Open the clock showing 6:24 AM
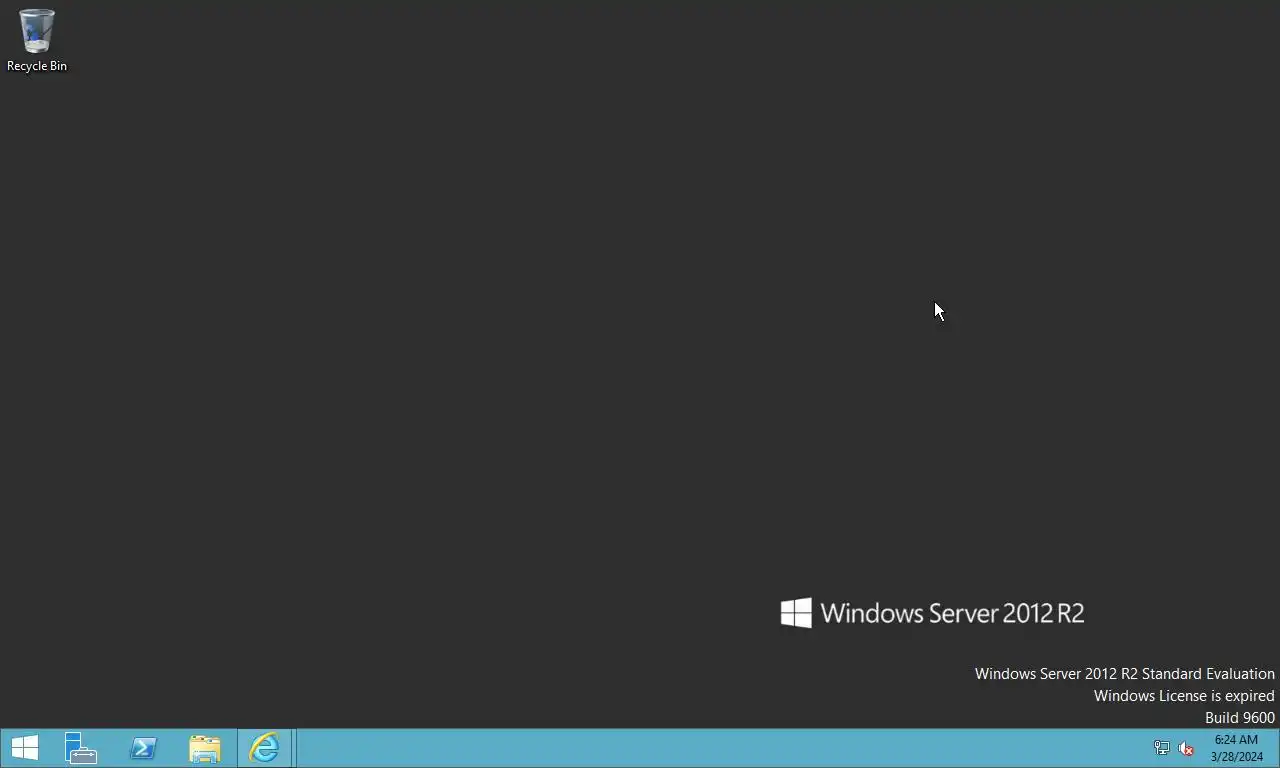Screen dimensions: 1280x768 (1236, 748)
